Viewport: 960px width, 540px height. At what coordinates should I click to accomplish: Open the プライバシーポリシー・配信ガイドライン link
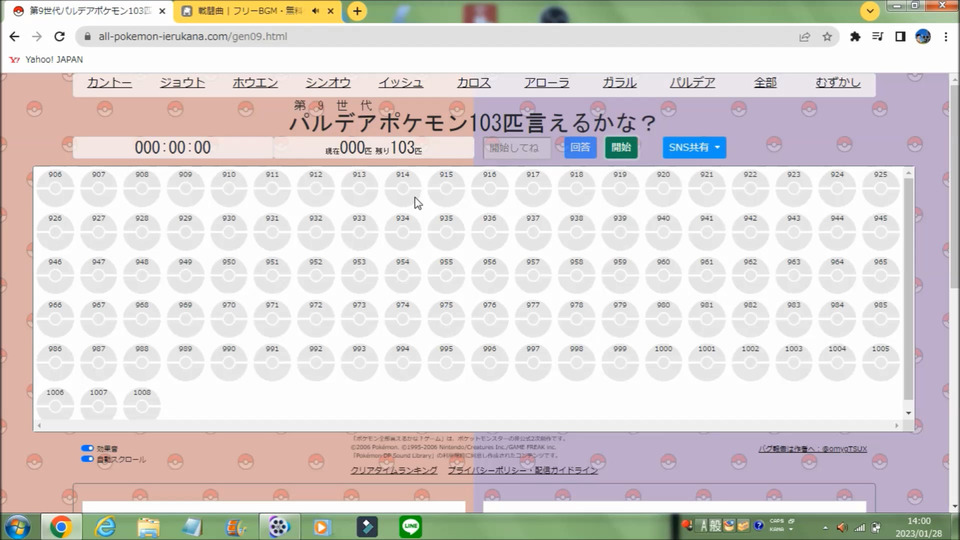(x=523, y=470)
